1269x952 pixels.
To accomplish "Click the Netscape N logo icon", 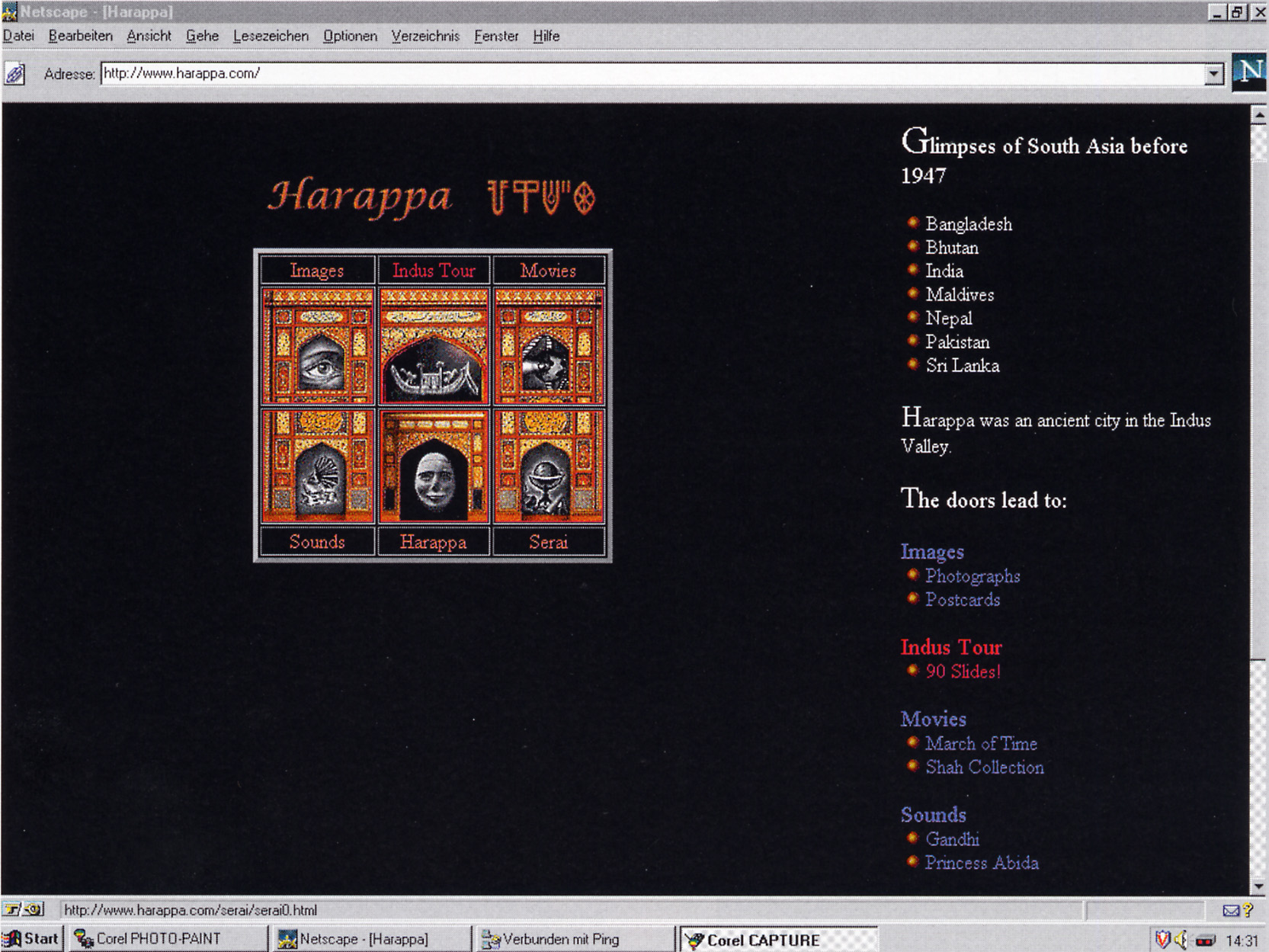I will [1249, 73].
